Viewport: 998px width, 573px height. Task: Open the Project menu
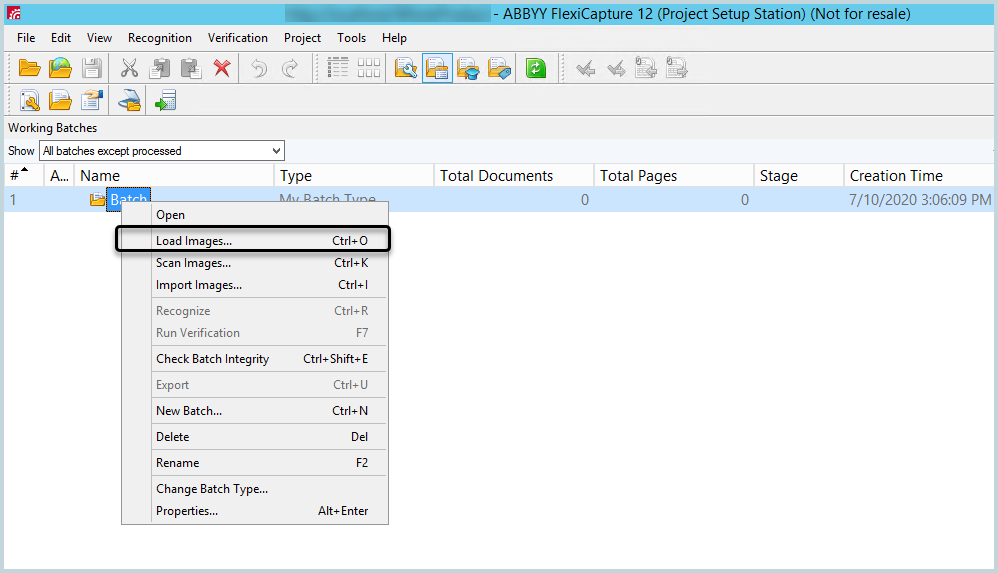tap(302, 38)
